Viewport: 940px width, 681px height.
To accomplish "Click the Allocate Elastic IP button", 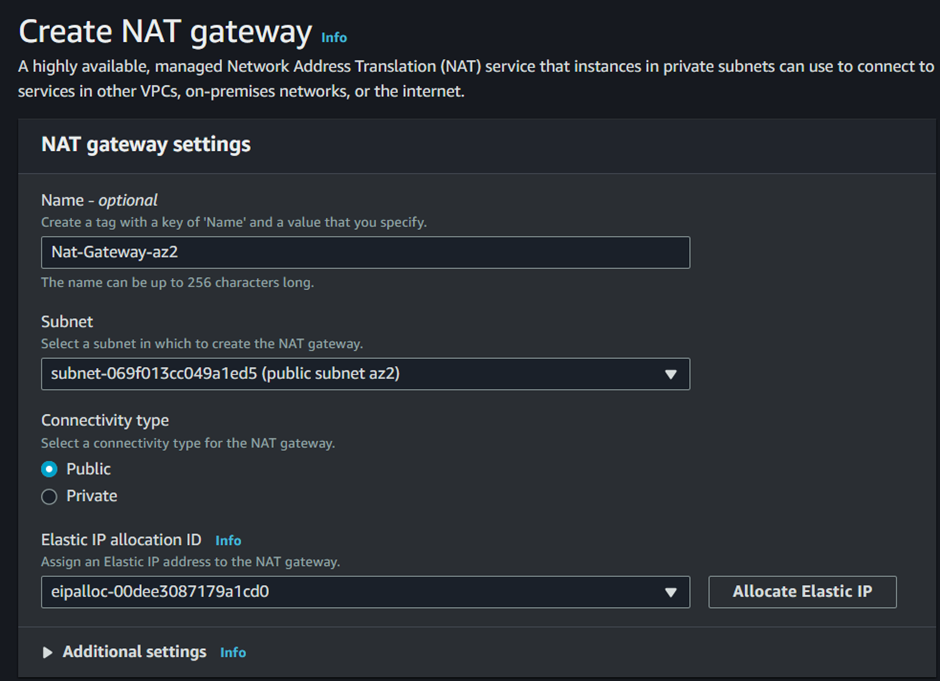I will (802, 592).
